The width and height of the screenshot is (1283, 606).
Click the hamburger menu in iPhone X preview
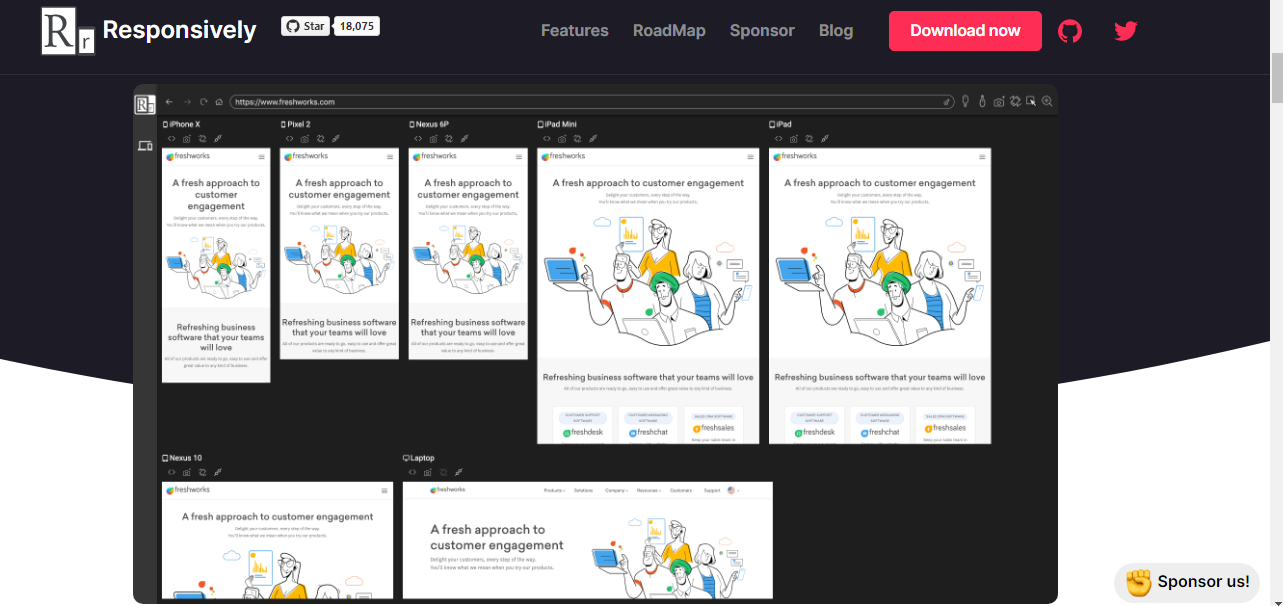pyautogui.click(x=262, y=157)
